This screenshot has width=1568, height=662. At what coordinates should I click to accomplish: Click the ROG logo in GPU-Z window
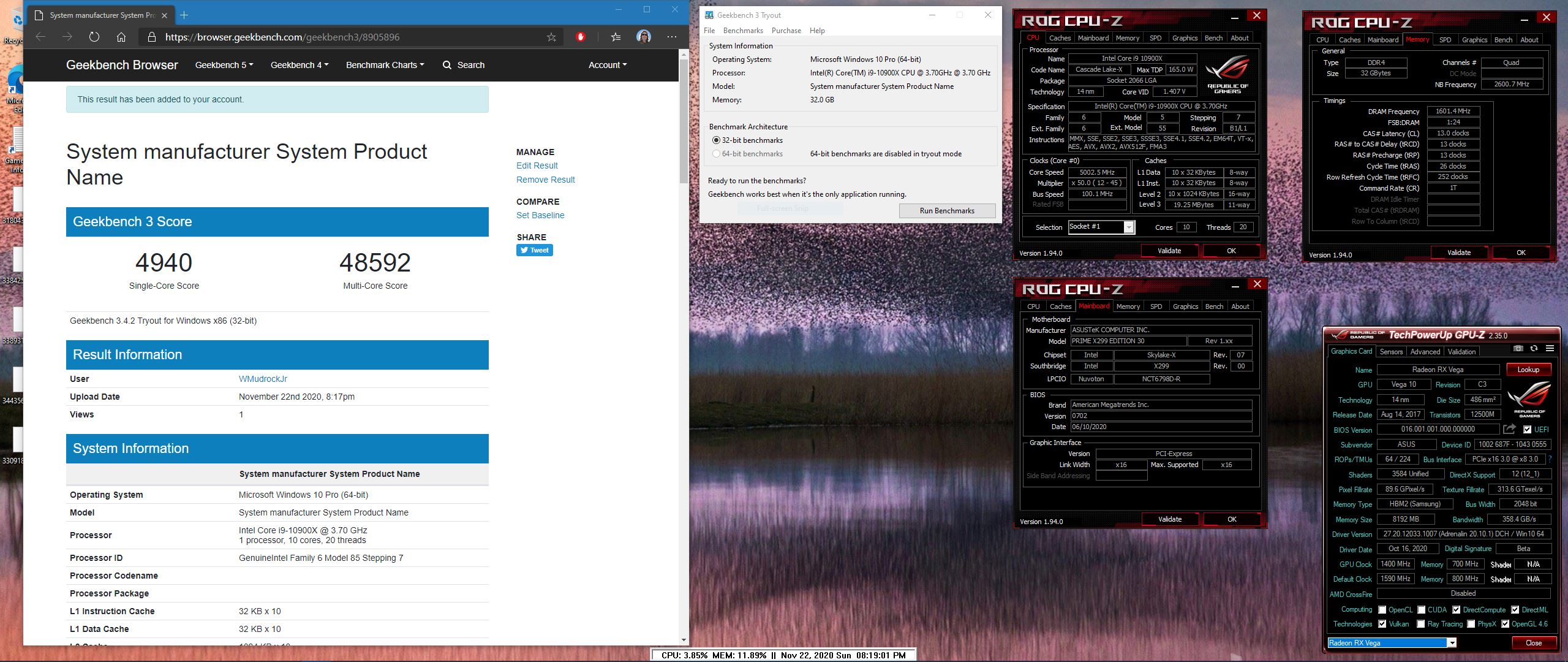[1529, 399]
